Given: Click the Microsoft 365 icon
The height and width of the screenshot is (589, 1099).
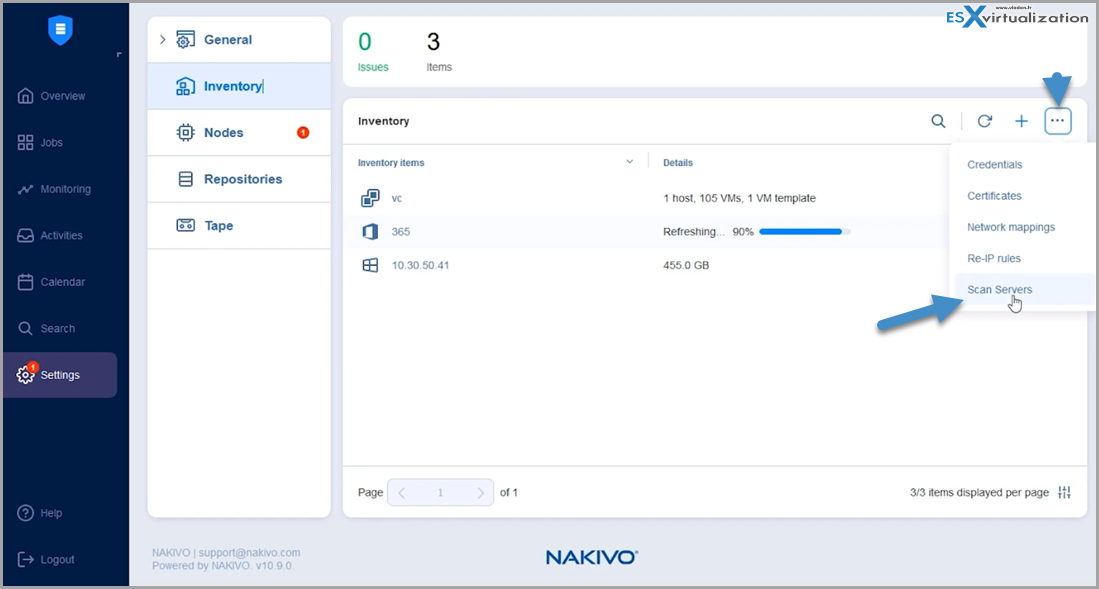Looking at the screenshot, I should (x=370, y=231).
